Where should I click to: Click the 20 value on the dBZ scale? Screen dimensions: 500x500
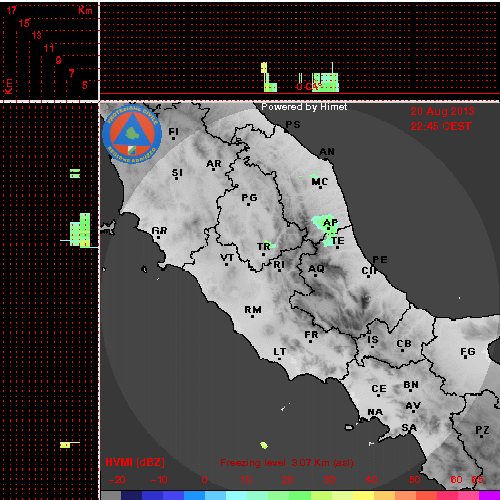287,480
